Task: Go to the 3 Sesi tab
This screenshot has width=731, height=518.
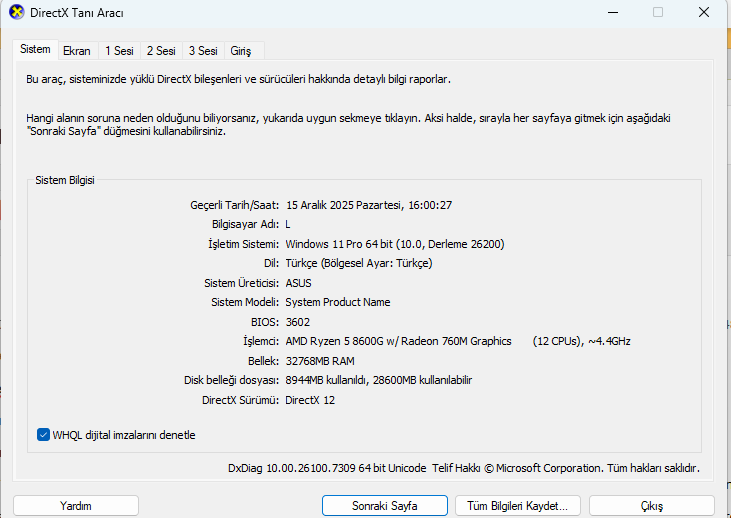Action: 202,51
